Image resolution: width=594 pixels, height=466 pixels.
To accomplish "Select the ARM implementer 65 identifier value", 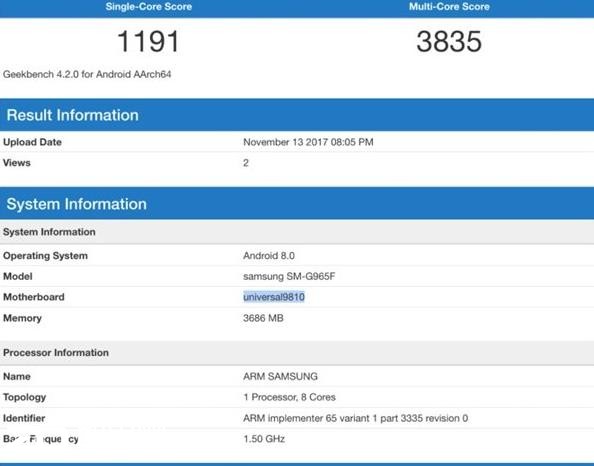I will (356, 418).
